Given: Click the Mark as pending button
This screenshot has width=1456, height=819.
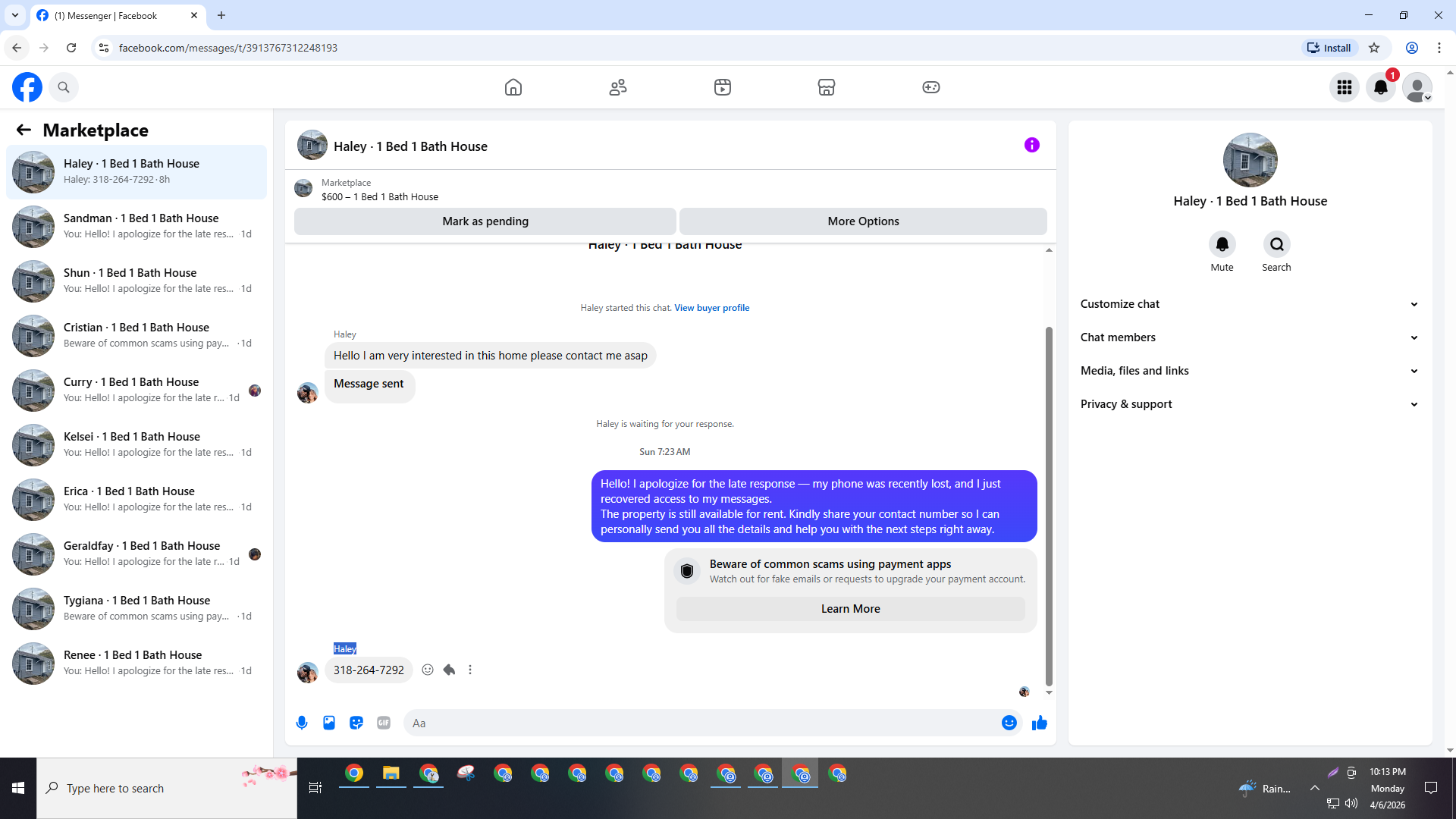Looking at the screenshot, I should pyautogui.click(x=485, y=221).
